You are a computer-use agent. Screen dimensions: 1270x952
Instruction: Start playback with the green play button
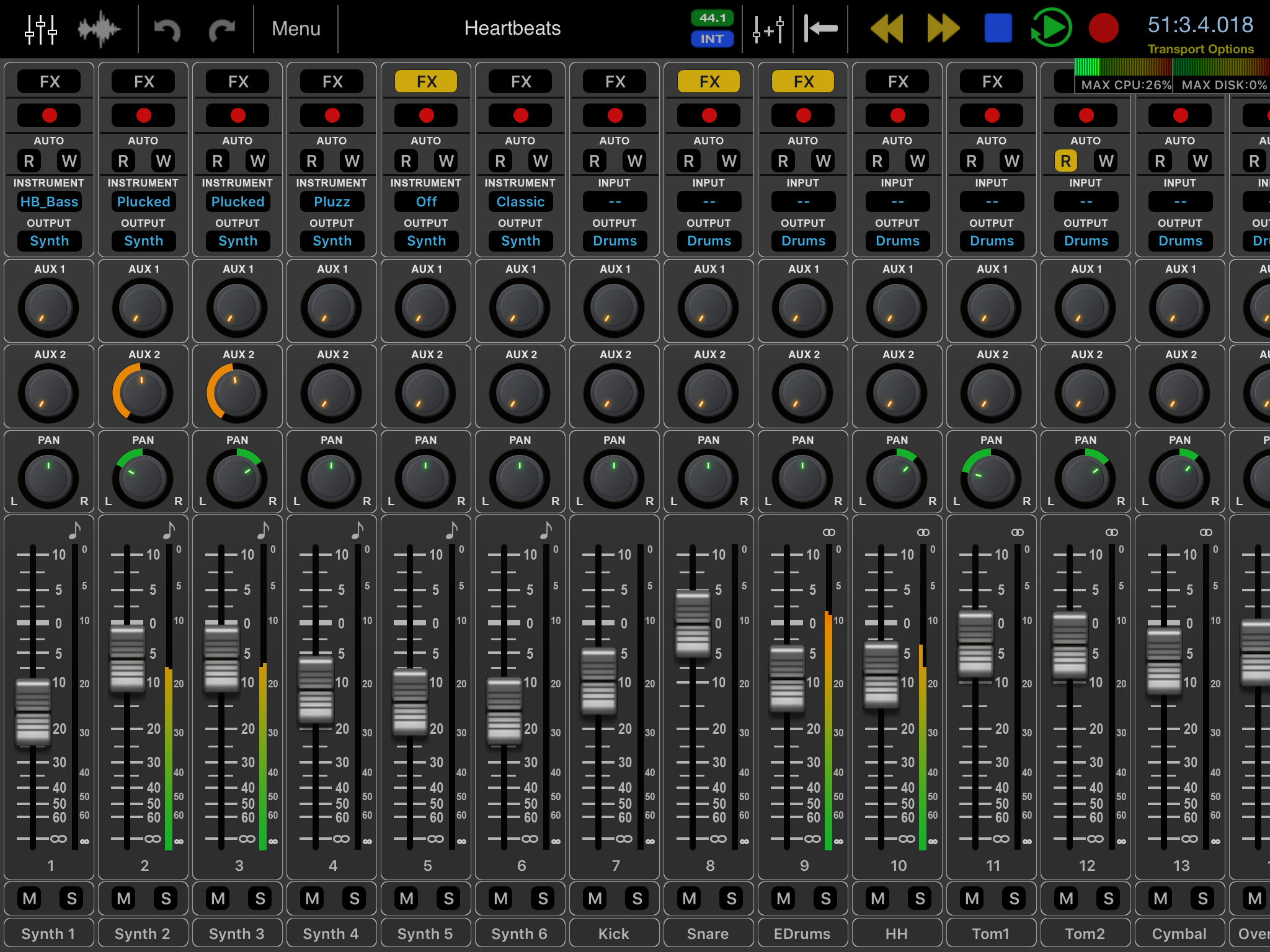click(x=1051, y=28)
